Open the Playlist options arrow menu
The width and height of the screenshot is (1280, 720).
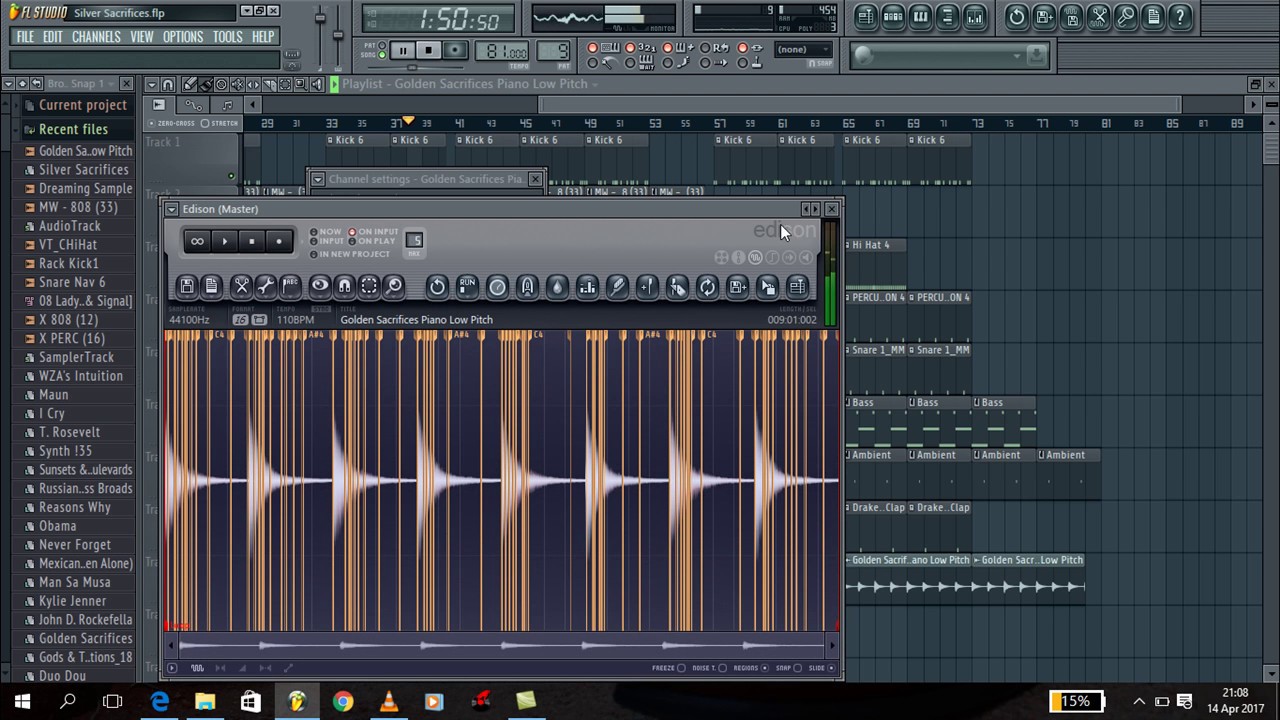pos(151,84)
